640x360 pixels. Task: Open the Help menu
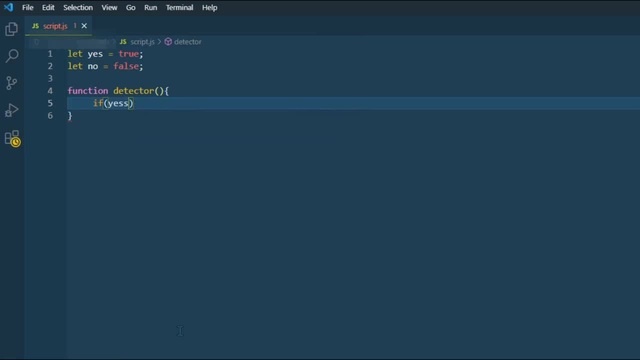click(209, 7)
